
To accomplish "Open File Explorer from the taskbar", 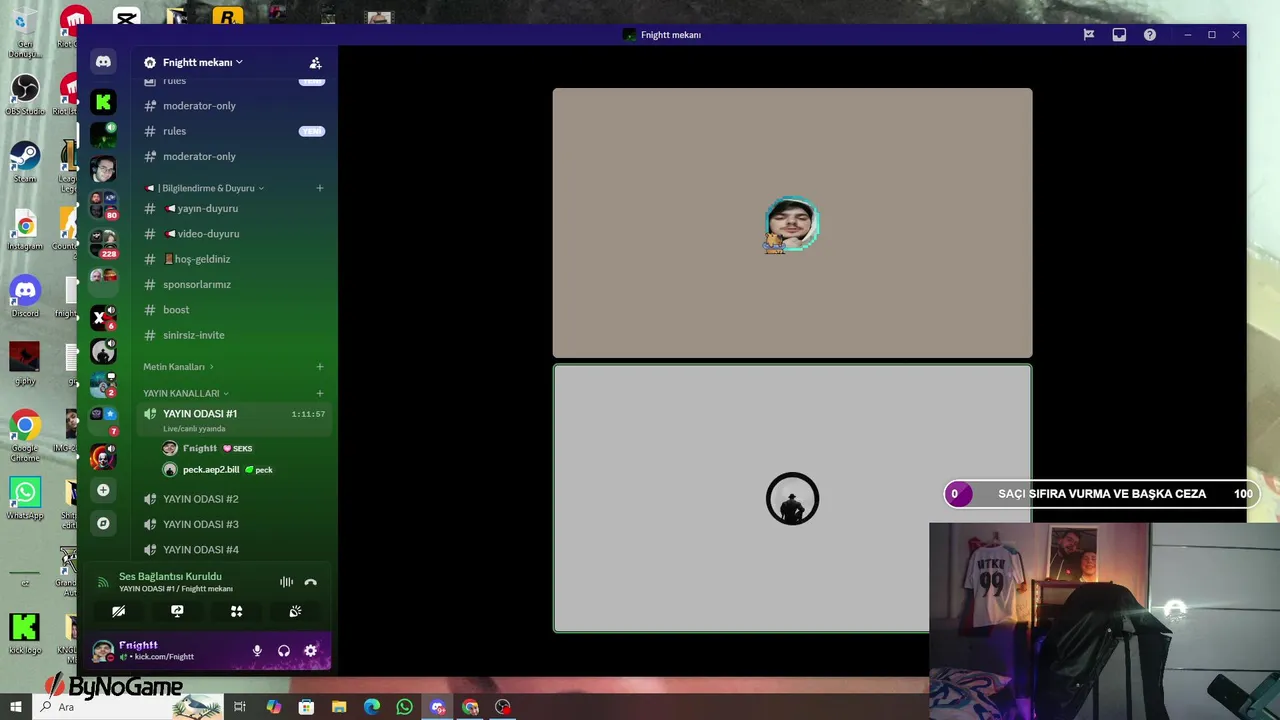I will [x=339, y=707].
